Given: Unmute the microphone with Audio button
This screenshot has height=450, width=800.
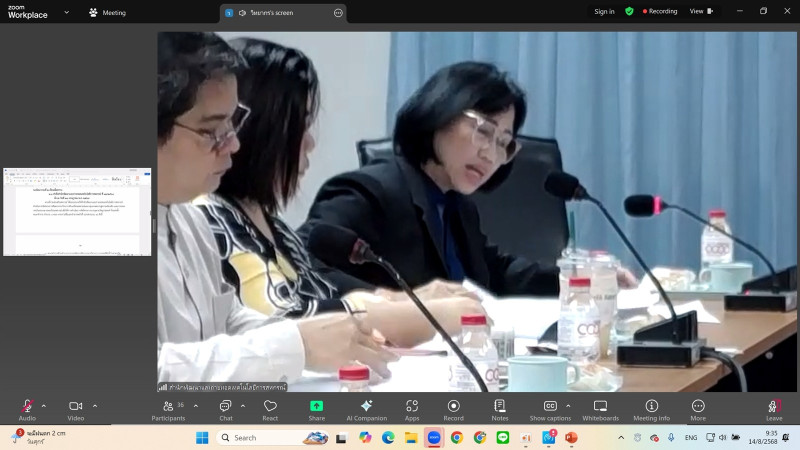Looking at the screenshot, I should pos(27,408).
